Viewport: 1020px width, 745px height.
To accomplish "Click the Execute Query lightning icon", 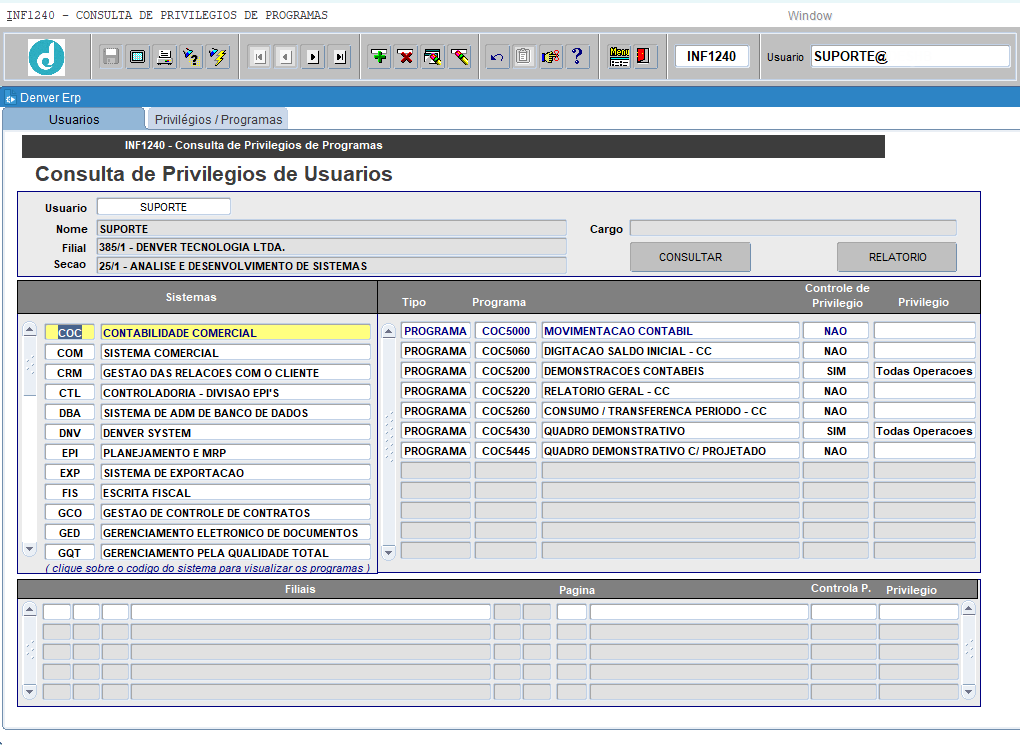I will (218, 57).
